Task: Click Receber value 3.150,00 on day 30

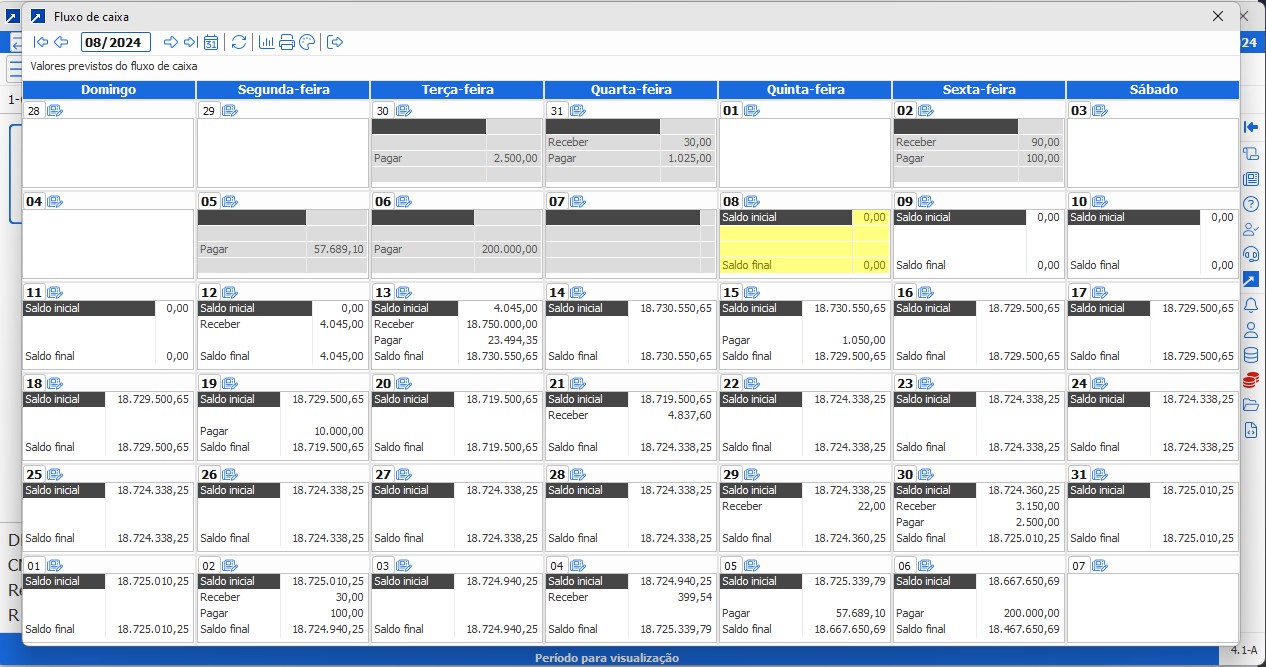Action: 1038,506
